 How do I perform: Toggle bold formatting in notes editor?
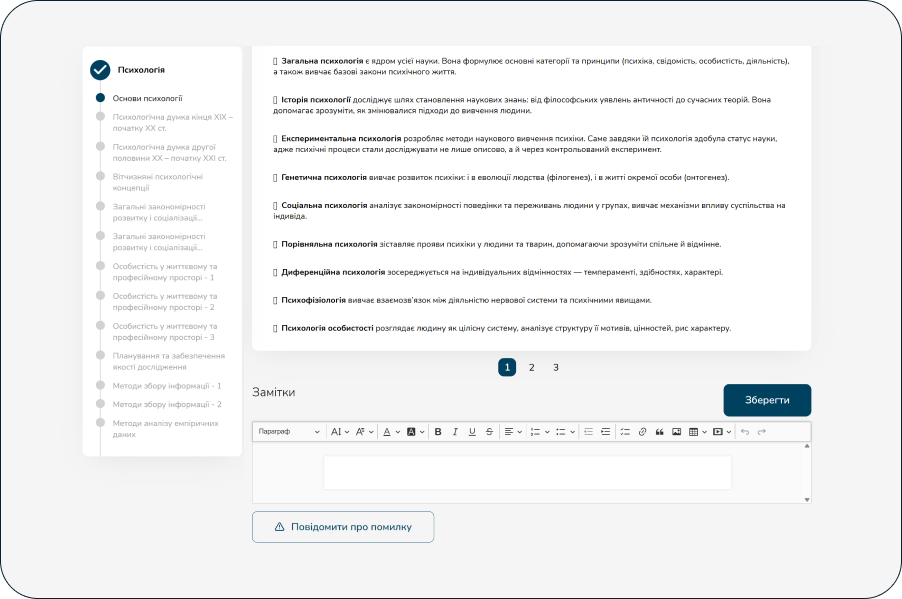[438, 432]
